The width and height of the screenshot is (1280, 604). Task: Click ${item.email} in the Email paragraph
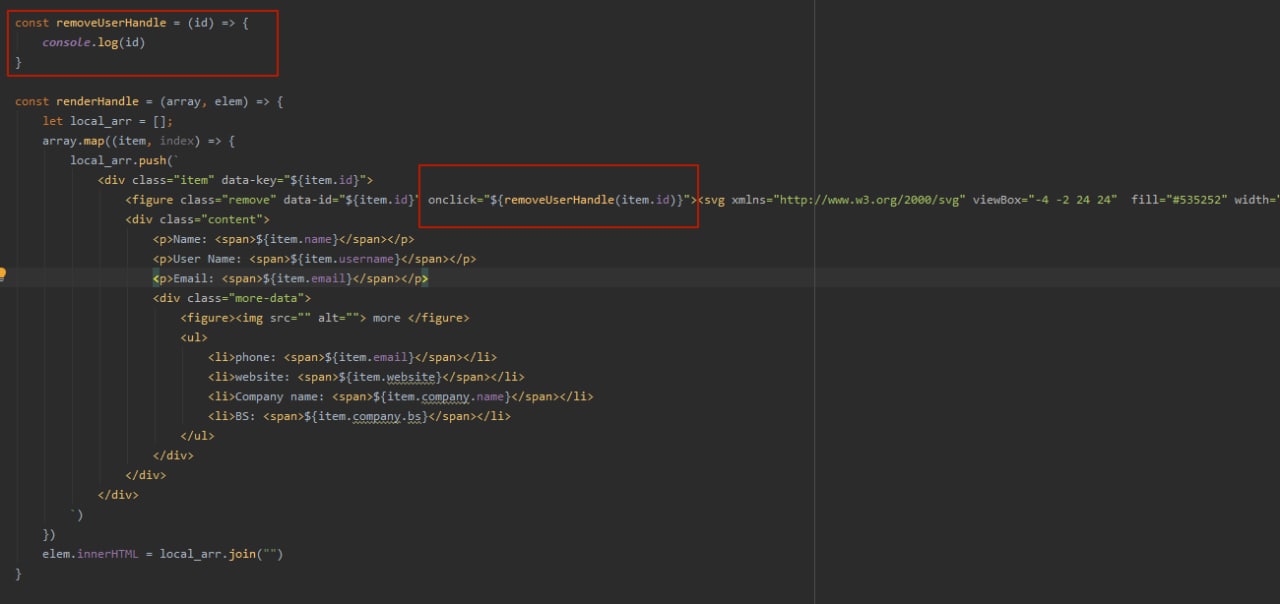click(308, 278)
